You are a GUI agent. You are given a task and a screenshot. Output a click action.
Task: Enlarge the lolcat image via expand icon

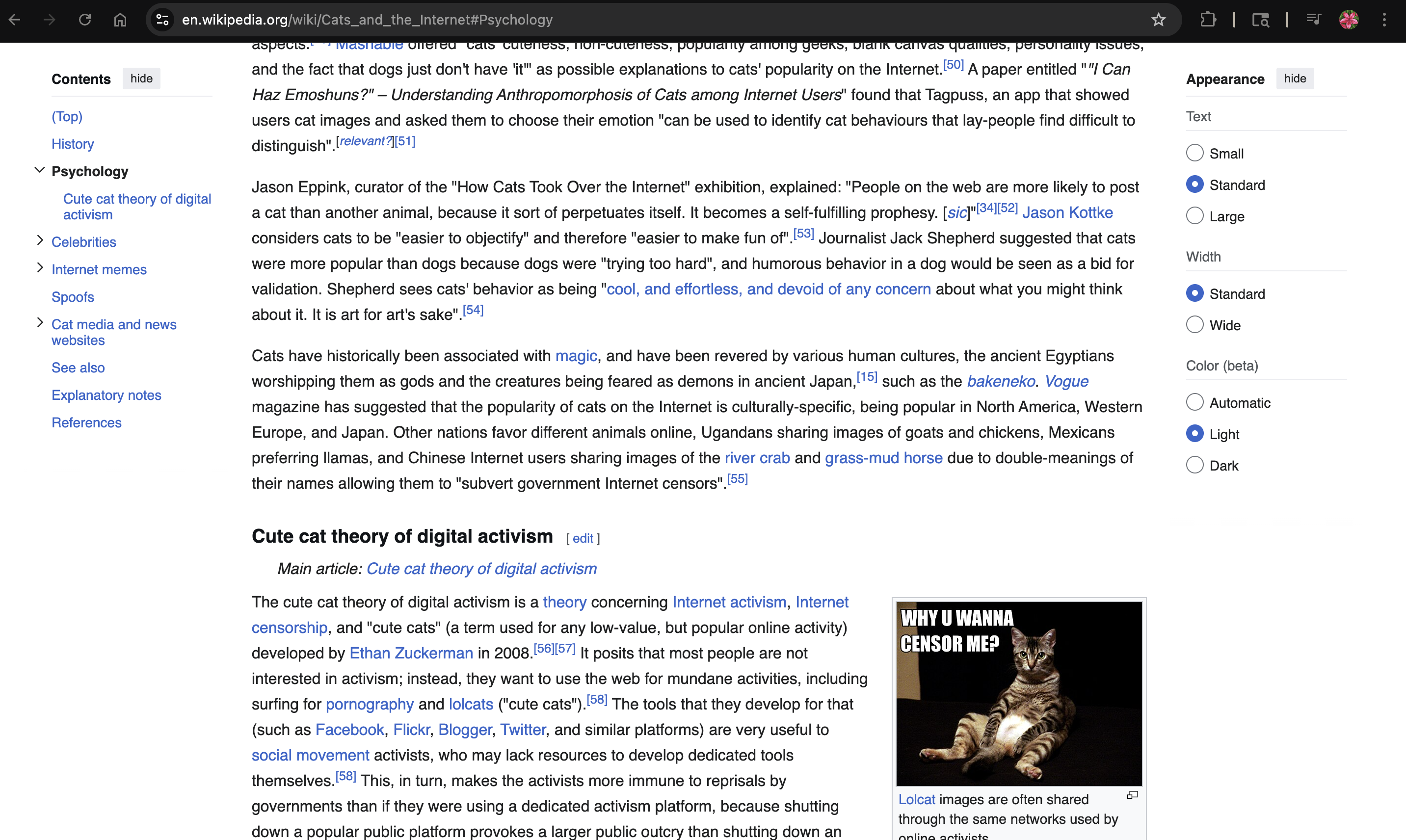pos(1132,795)
